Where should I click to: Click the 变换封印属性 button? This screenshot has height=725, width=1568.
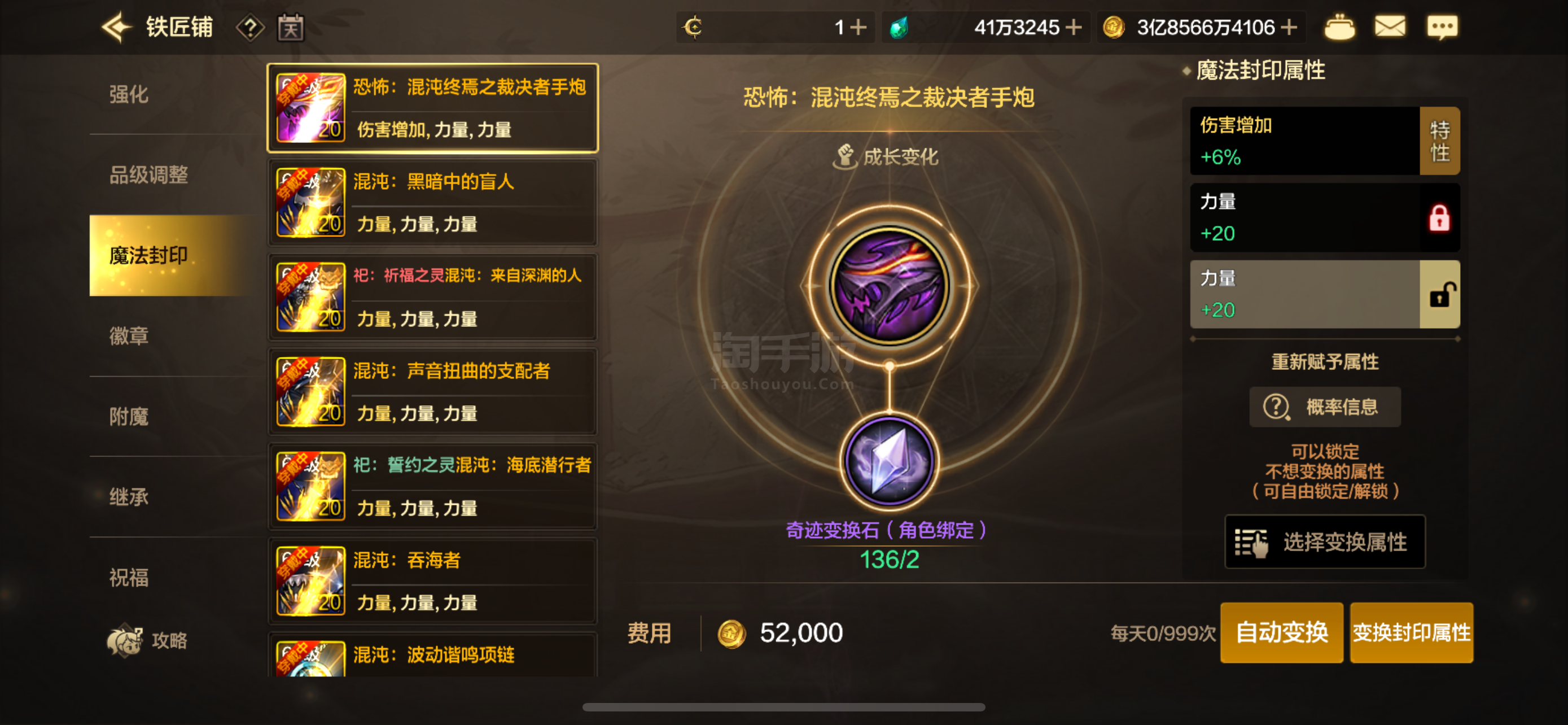(1411, 632)
